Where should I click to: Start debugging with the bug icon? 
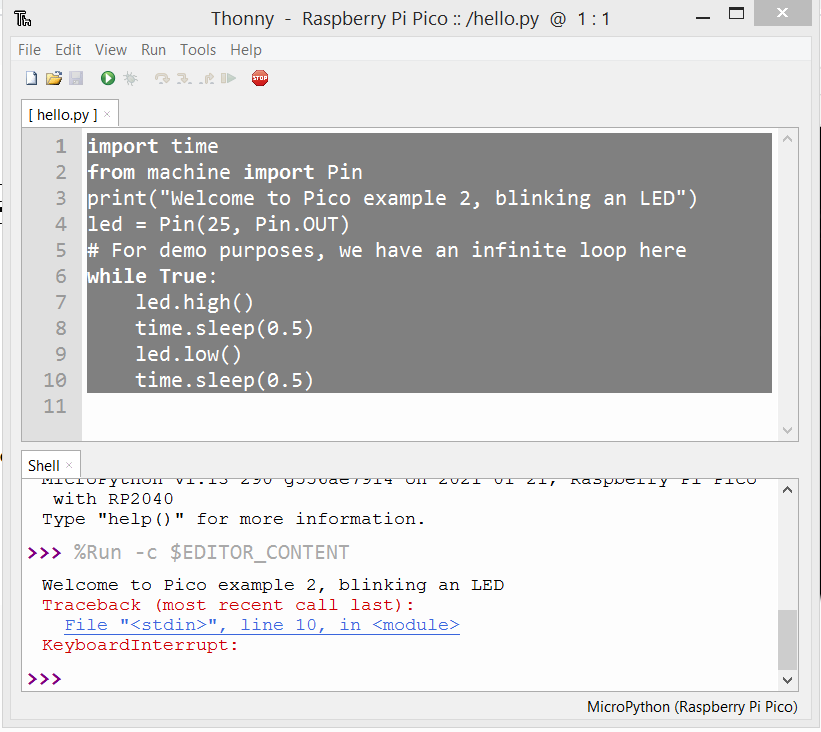(130, 79)
